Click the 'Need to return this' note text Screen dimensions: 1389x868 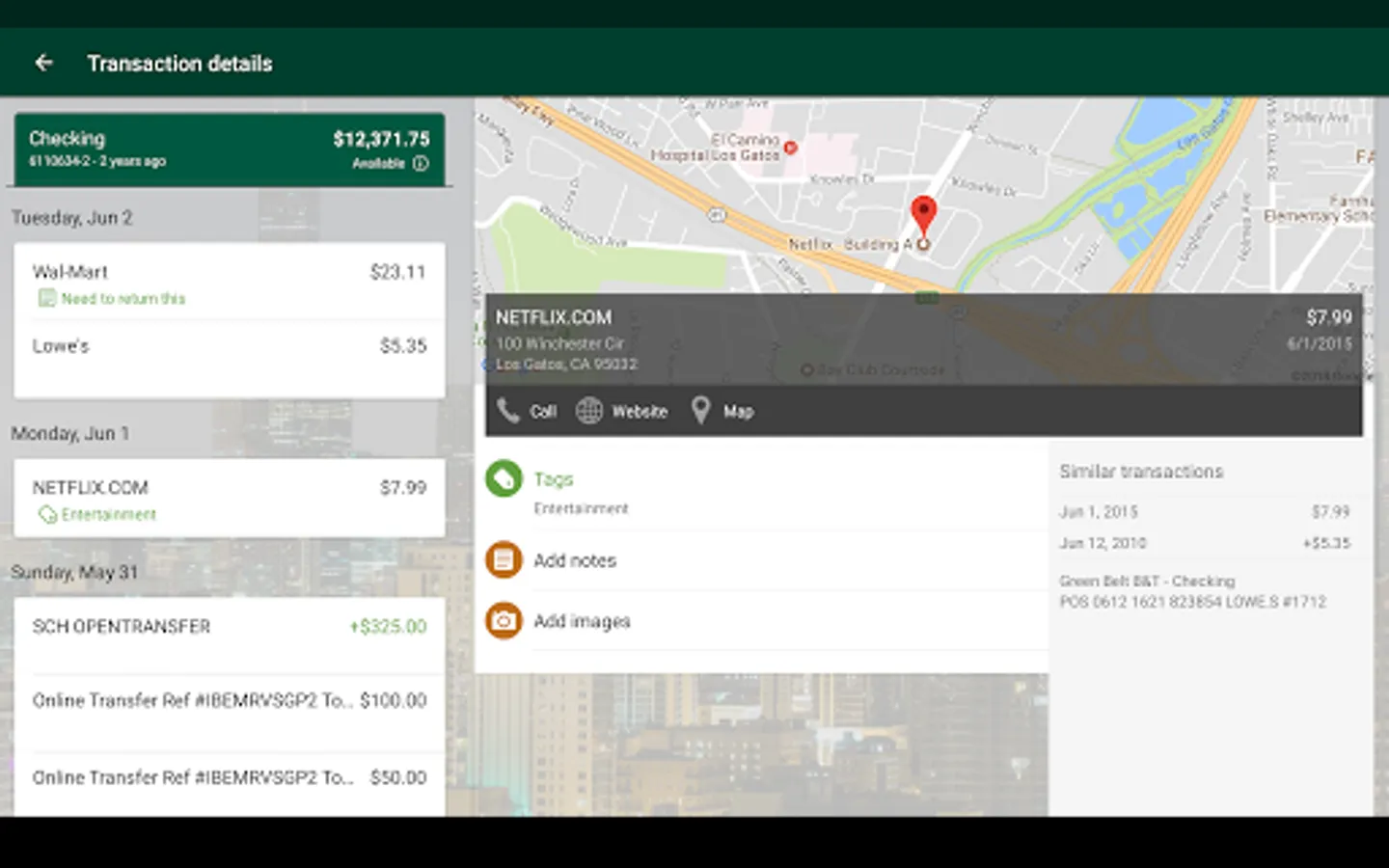tap(123, 299)
